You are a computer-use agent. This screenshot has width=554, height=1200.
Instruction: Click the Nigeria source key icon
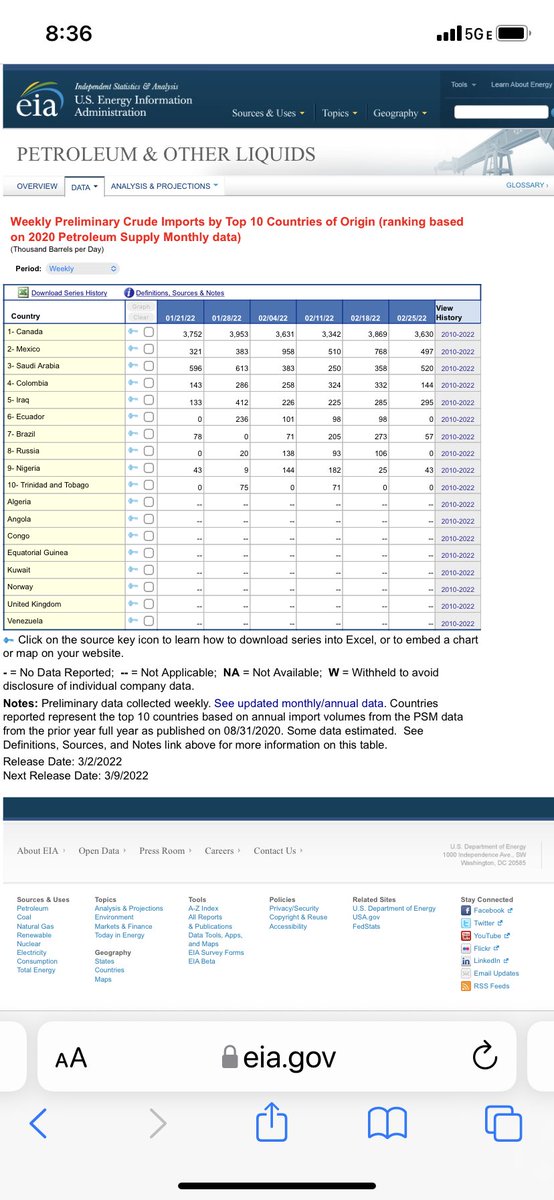point(132,469)
